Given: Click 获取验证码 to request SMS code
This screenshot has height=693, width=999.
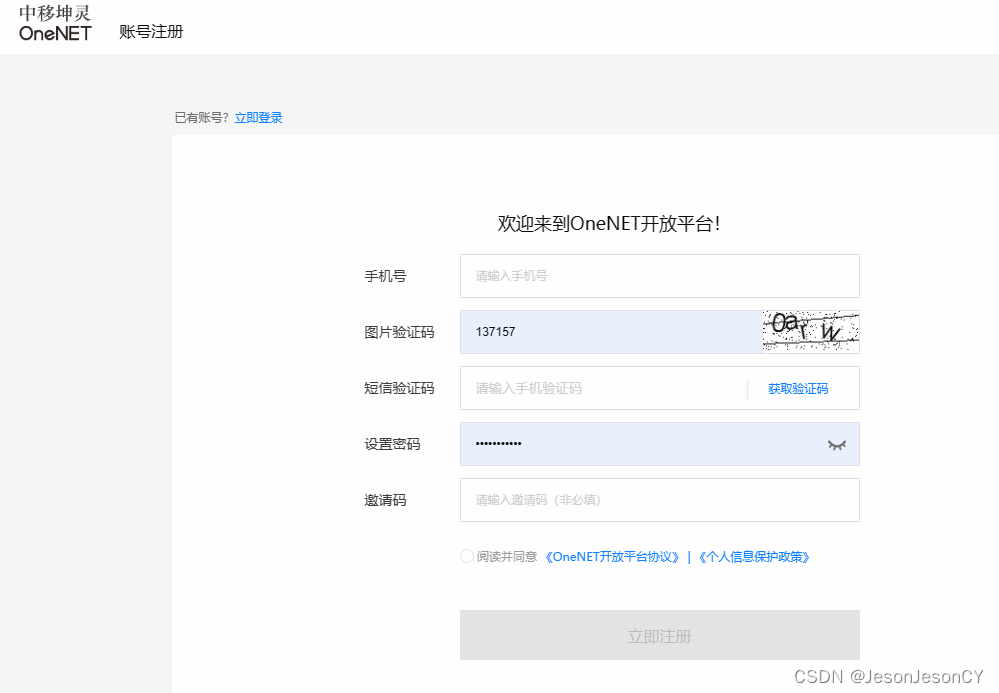Looking at the screenshot, I should (x=797, y=388).
